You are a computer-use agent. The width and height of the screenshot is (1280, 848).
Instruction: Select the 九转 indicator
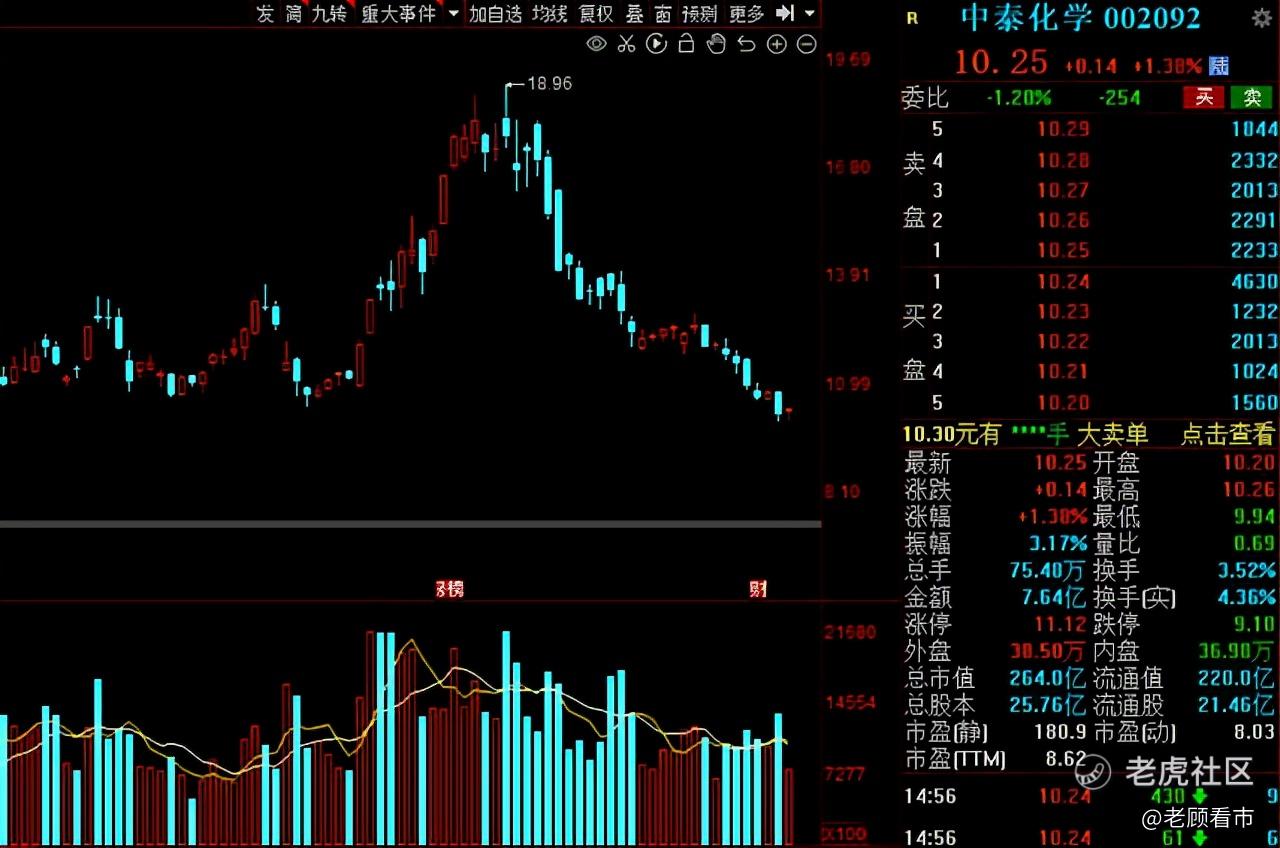(329, 13)
